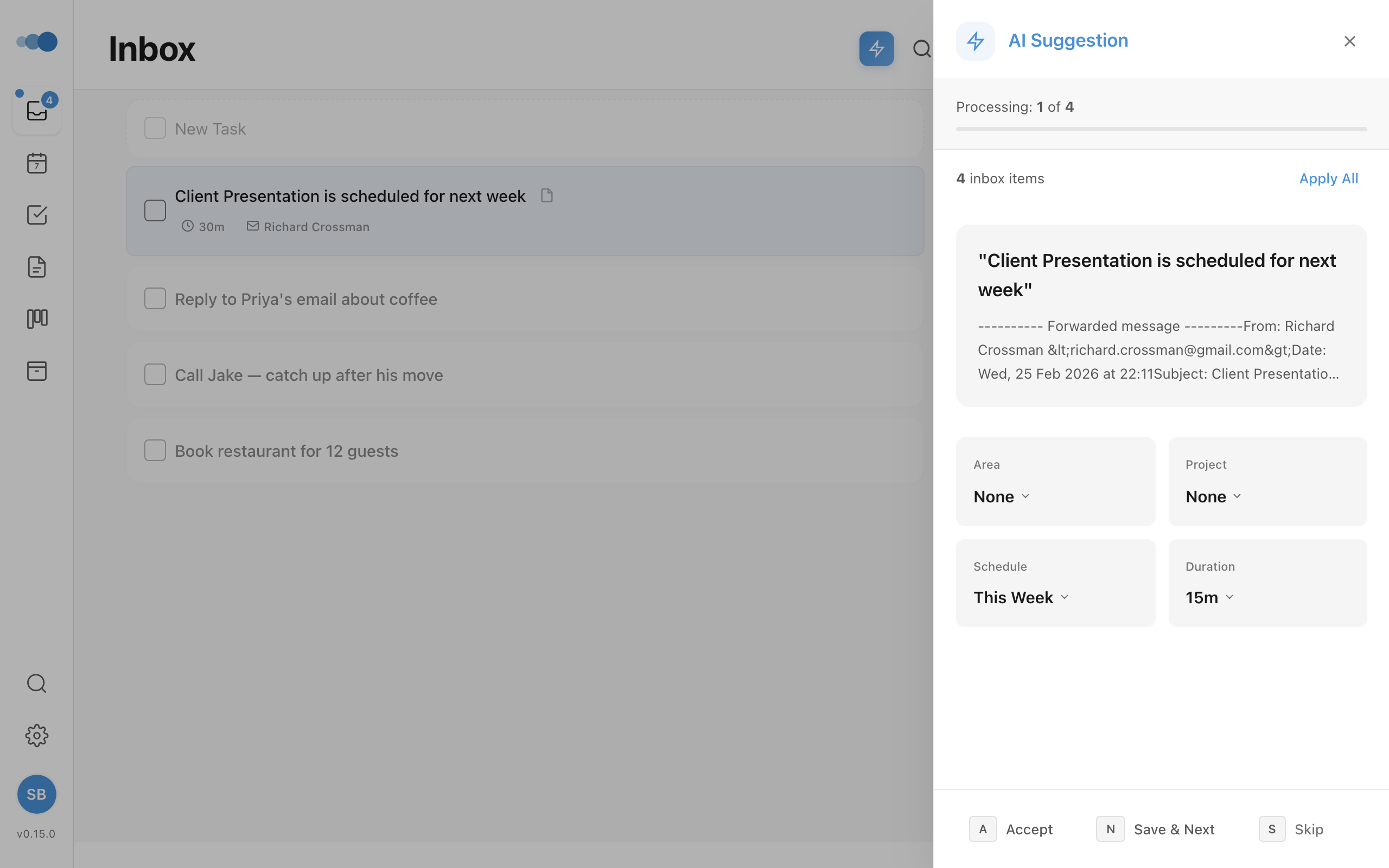Viewport: 1389px width, 868px height.
Task: Open the notes/documents section
Action: click(36, 266)
